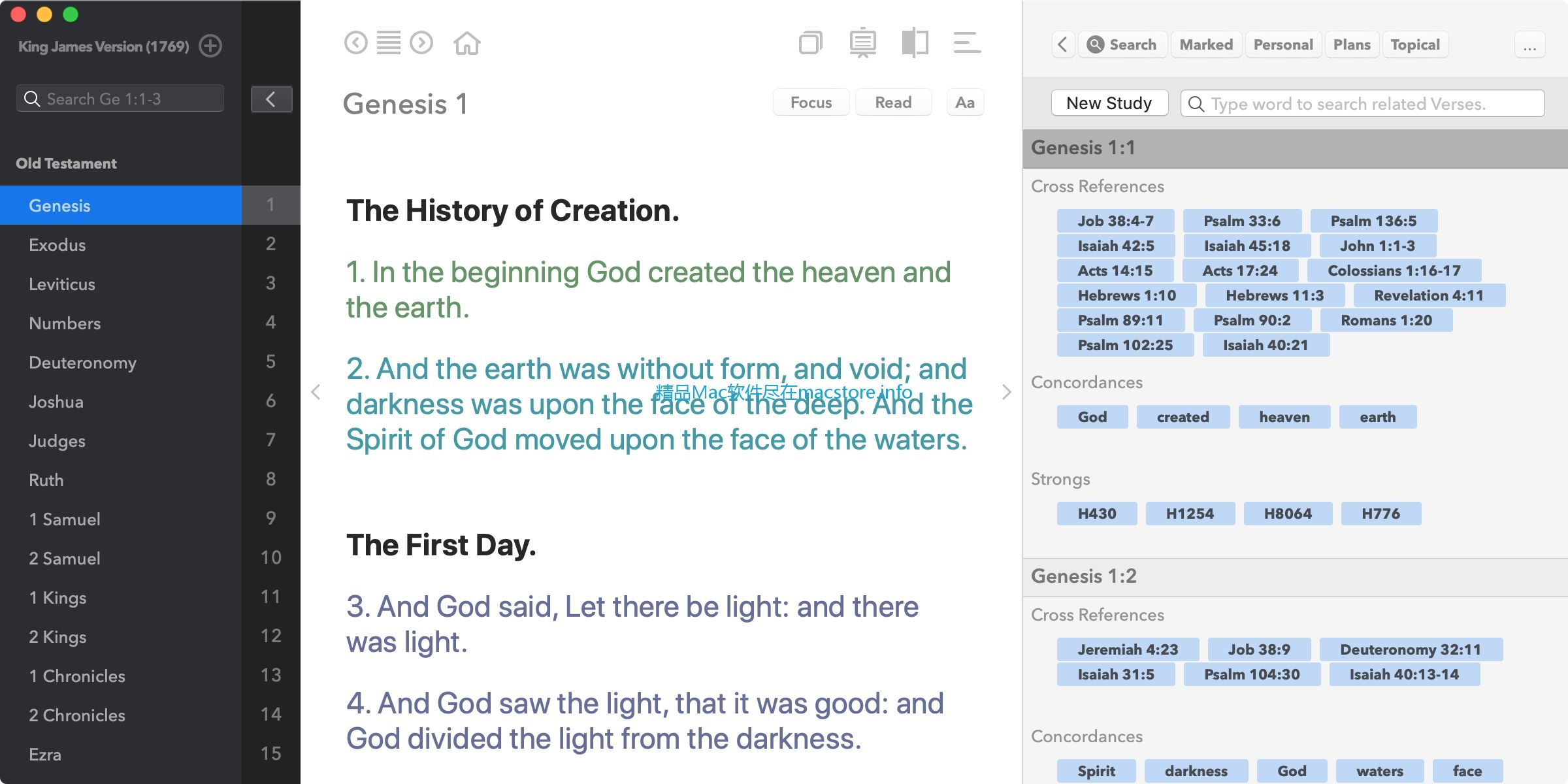Switch to Personal tab
Viewport: 1568px width, 784px height.
point(1283,44)
